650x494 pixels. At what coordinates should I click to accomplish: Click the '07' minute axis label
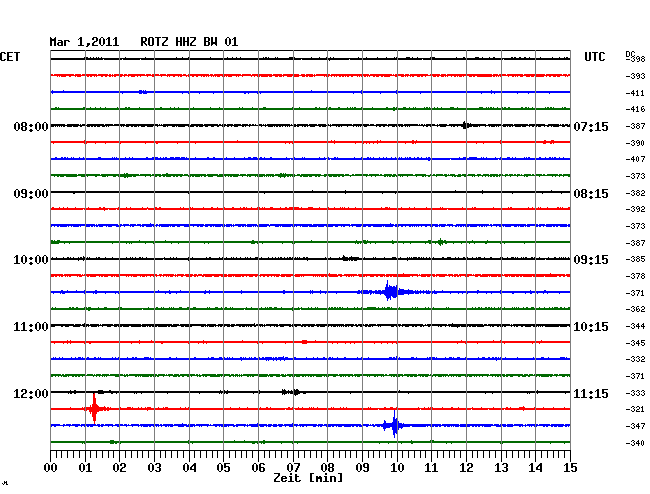(293, 467)
